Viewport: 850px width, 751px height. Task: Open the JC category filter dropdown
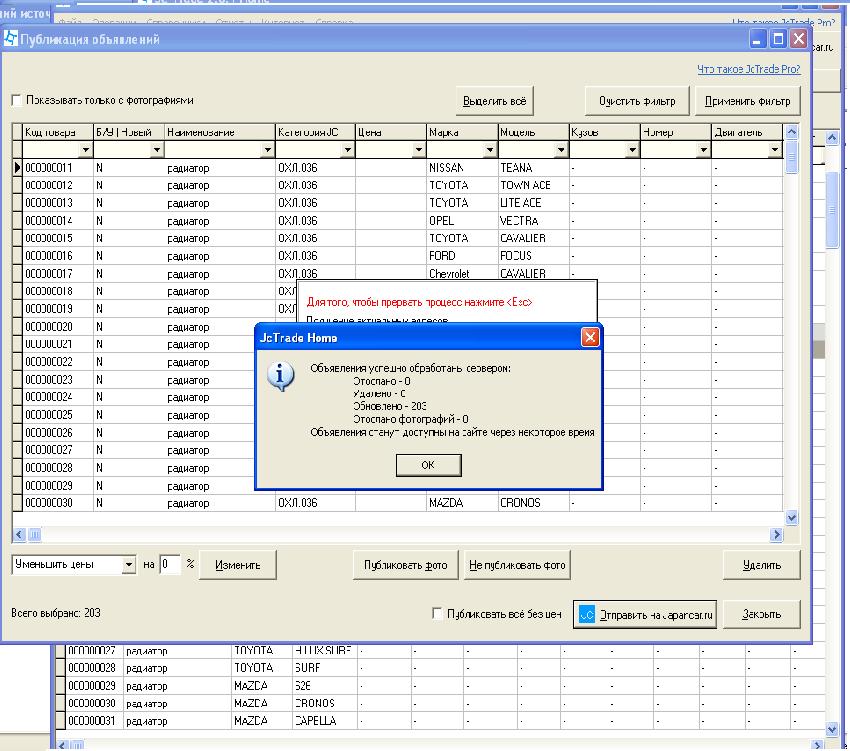(347, 150)
